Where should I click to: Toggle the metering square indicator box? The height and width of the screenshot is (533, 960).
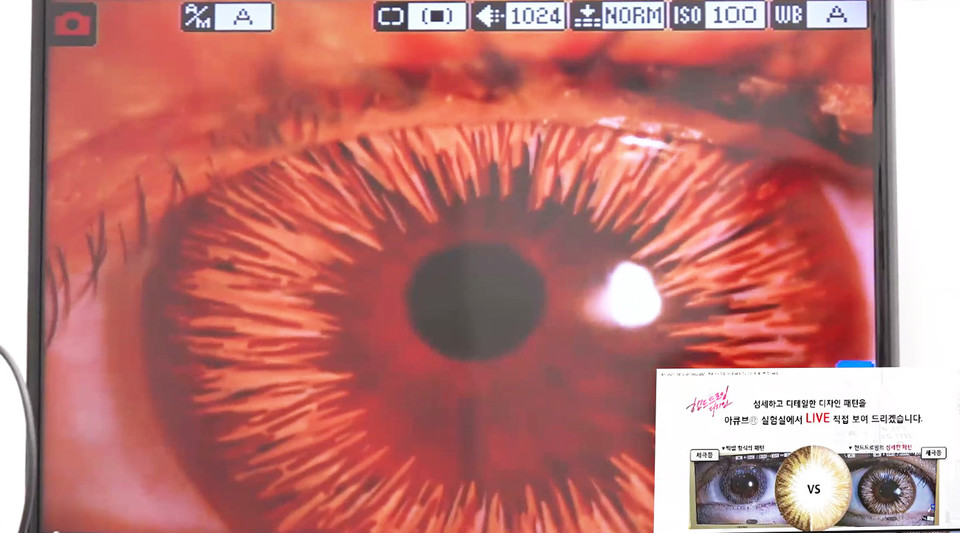[437, 16]
